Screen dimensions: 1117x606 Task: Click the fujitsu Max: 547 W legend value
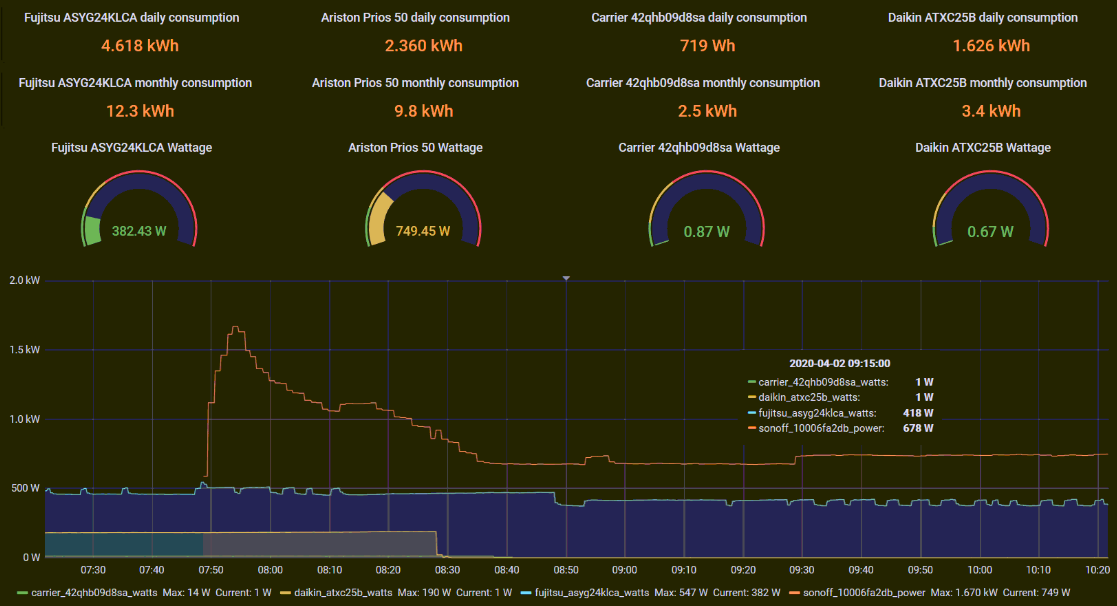click(681, 592)
